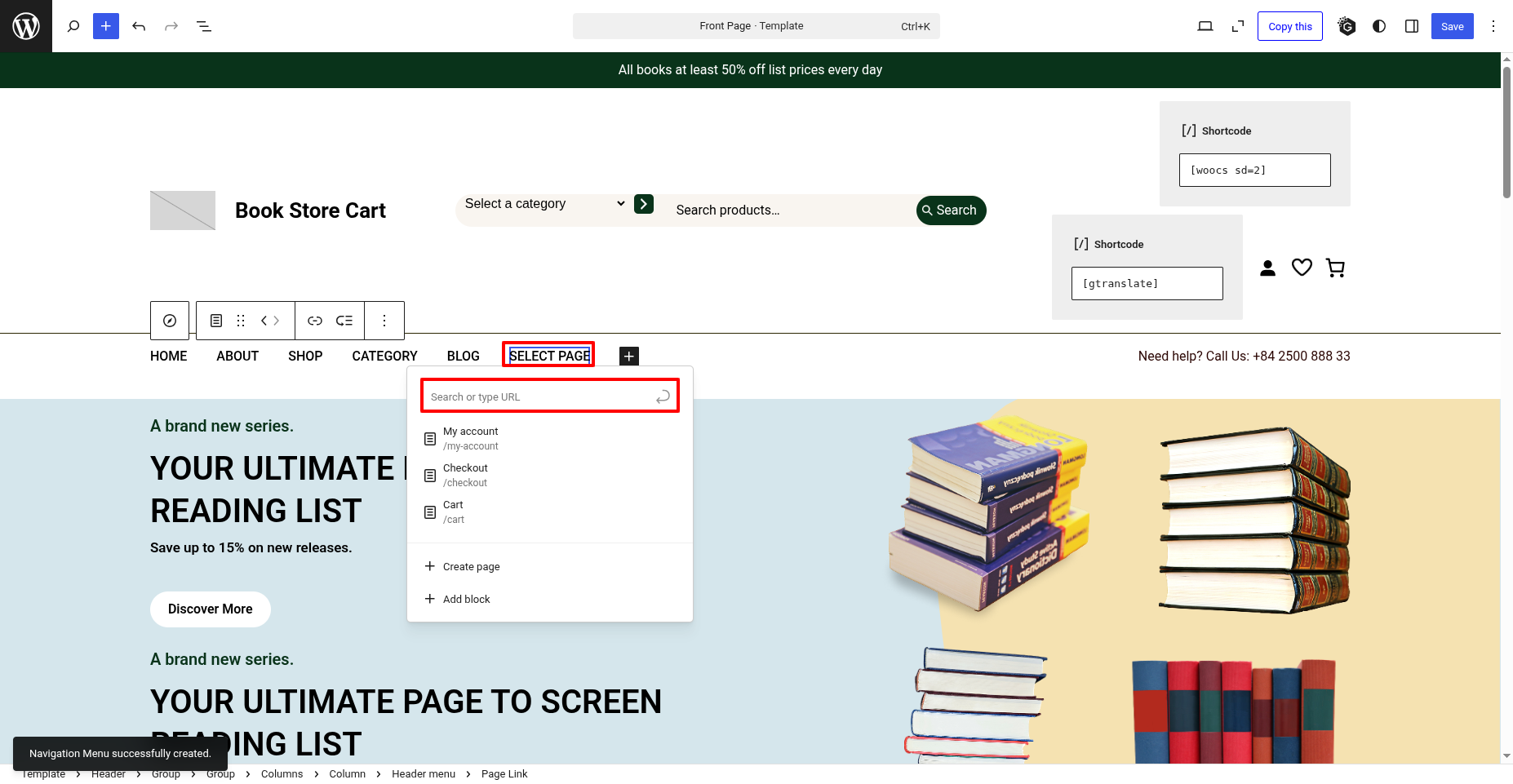Click the Copy this button
The image size is (1513, 784).
tap(1289, 26)
